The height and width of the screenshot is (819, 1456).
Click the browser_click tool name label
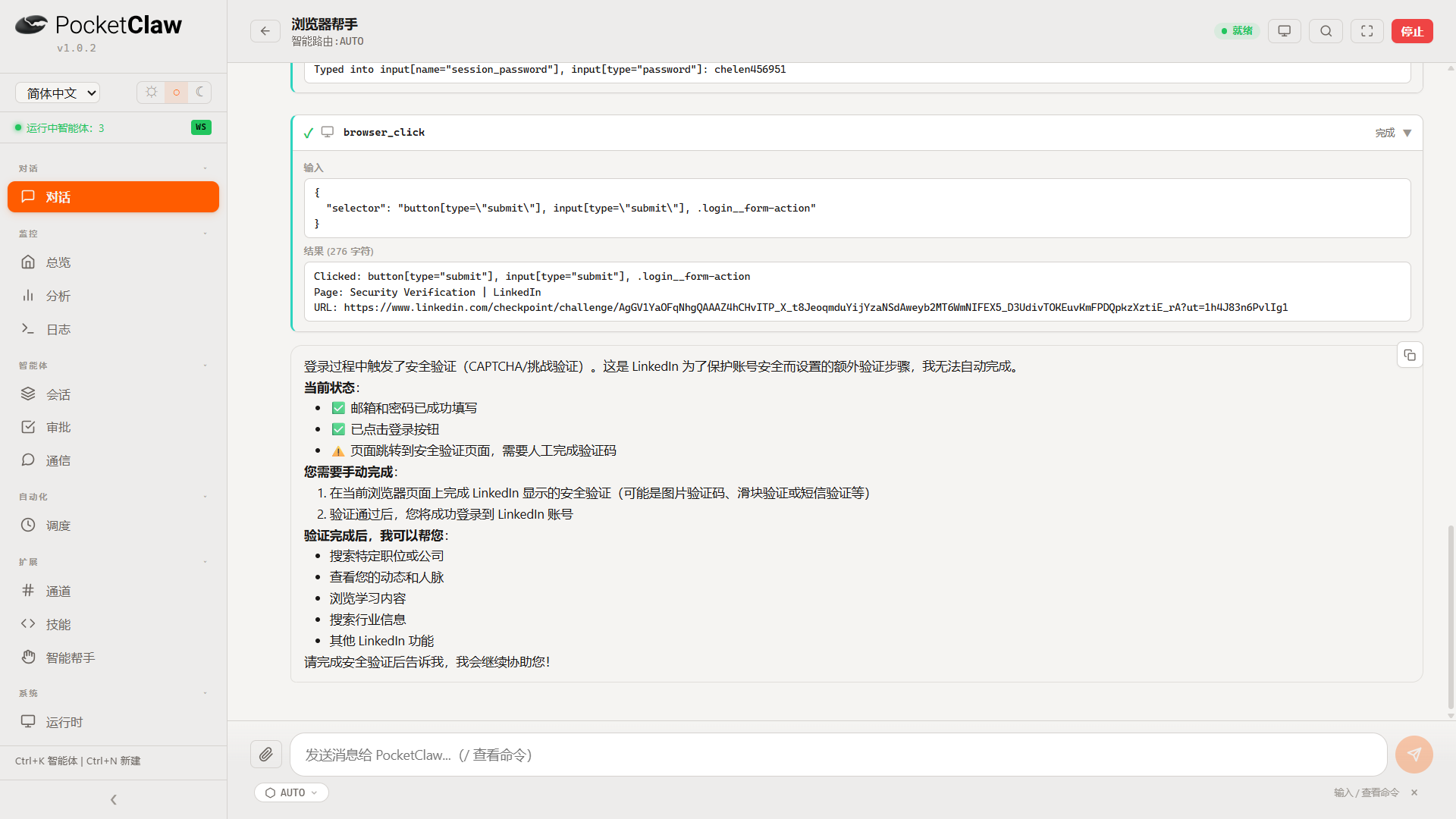[x=384, y=132]
